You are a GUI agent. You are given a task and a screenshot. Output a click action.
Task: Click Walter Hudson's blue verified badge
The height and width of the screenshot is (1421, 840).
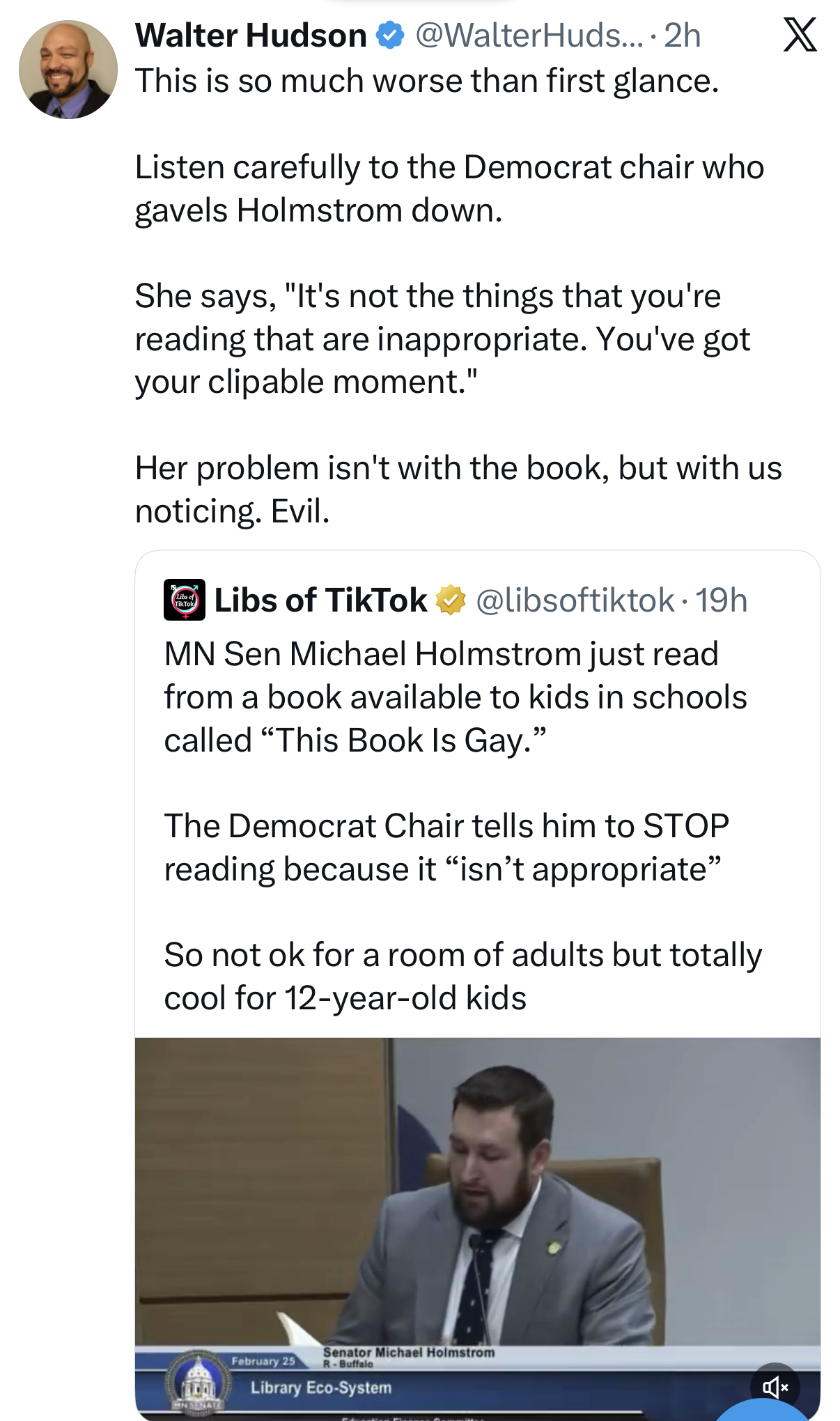390,36
